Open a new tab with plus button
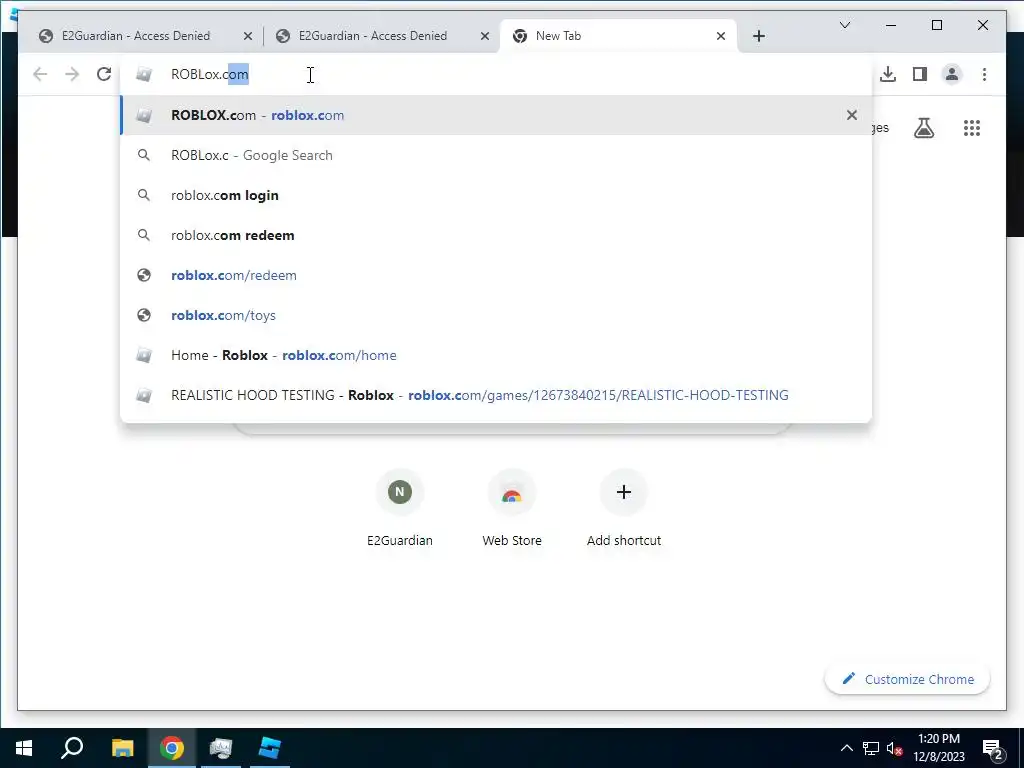The height and width of the screenshot is (768, 1024). coord(758,36)
